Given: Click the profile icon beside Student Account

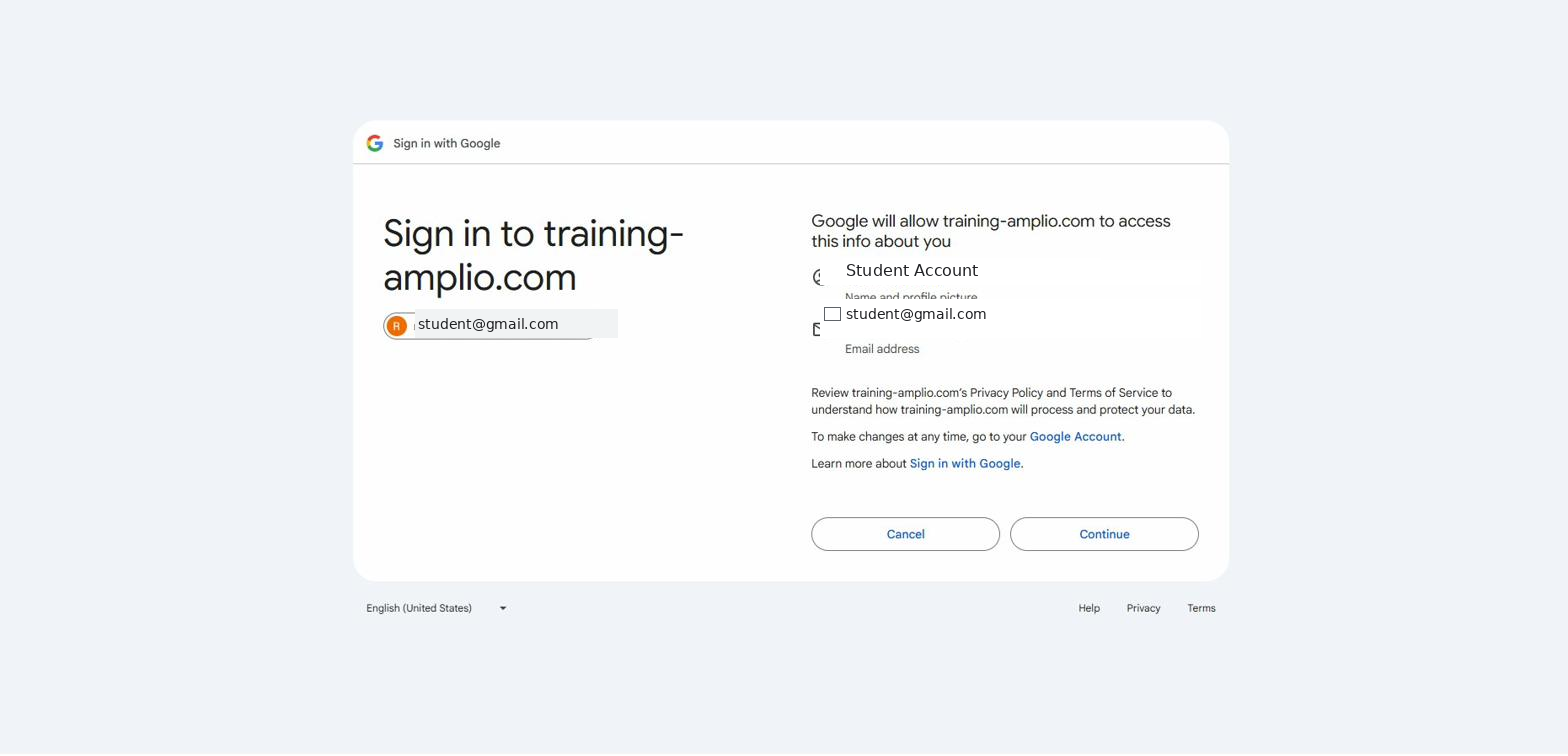Looking at the screenshot, I should pyautogui.click(x=817, y=277).
